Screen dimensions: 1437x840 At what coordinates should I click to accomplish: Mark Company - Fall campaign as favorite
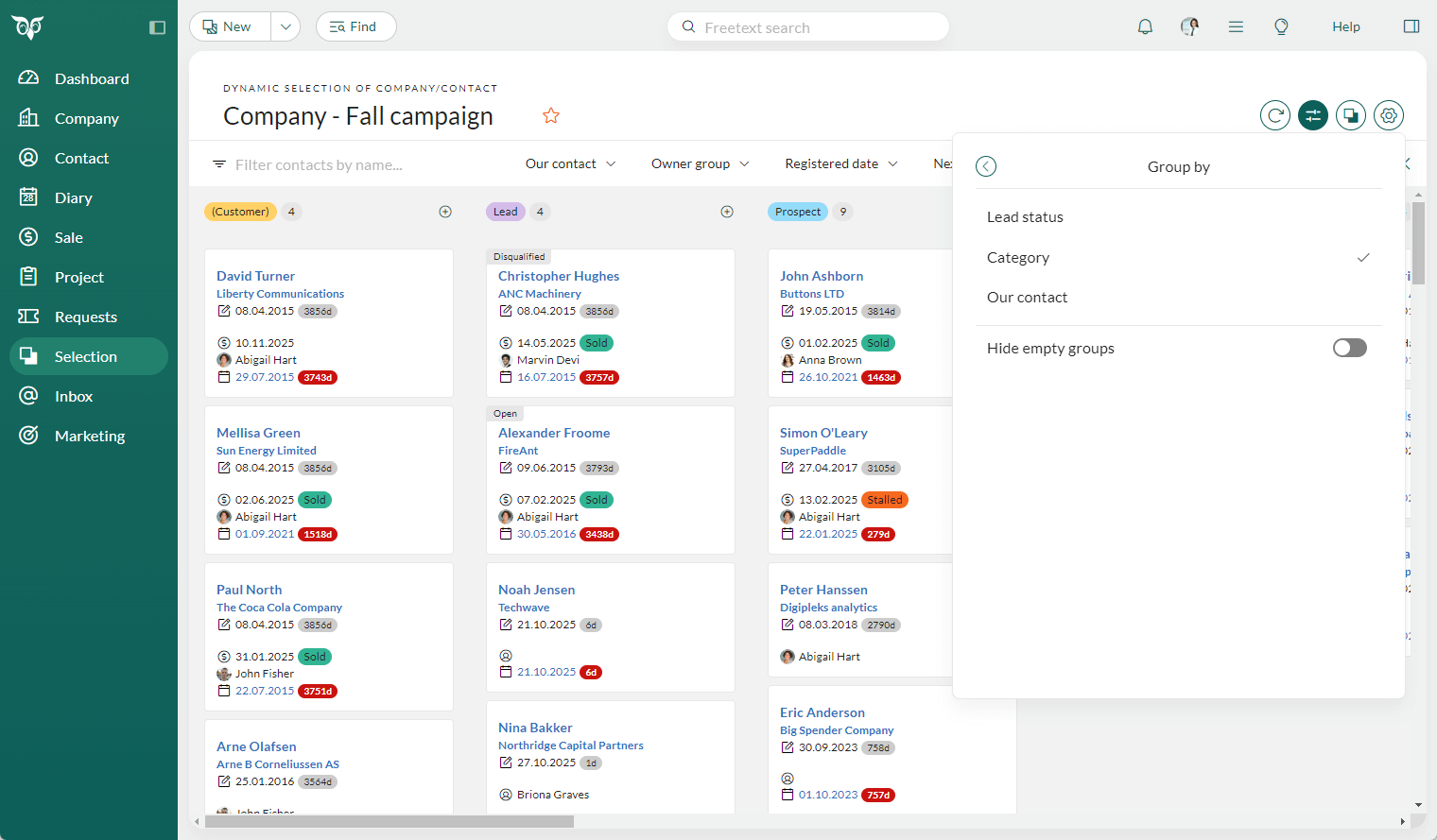(551, 115)
